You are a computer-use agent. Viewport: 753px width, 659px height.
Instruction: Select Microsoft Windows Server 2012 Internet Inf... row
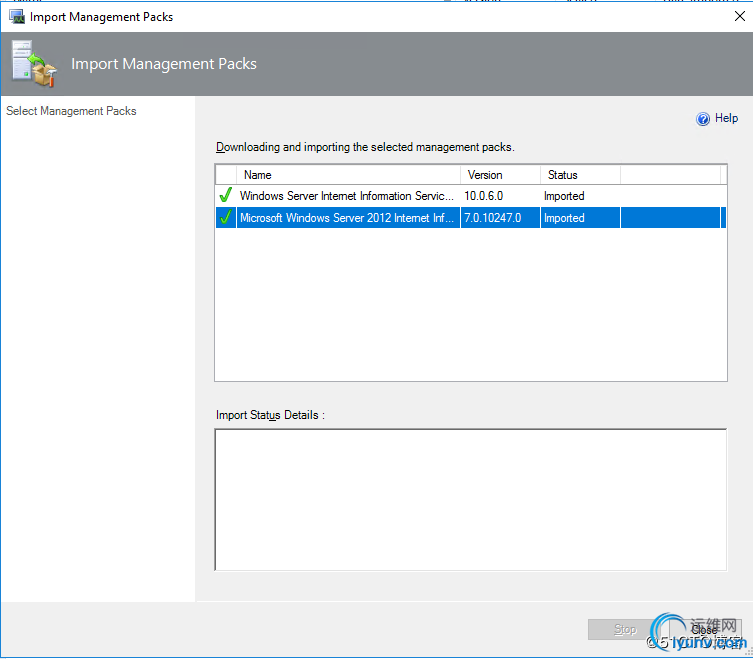tap(471, 218)
